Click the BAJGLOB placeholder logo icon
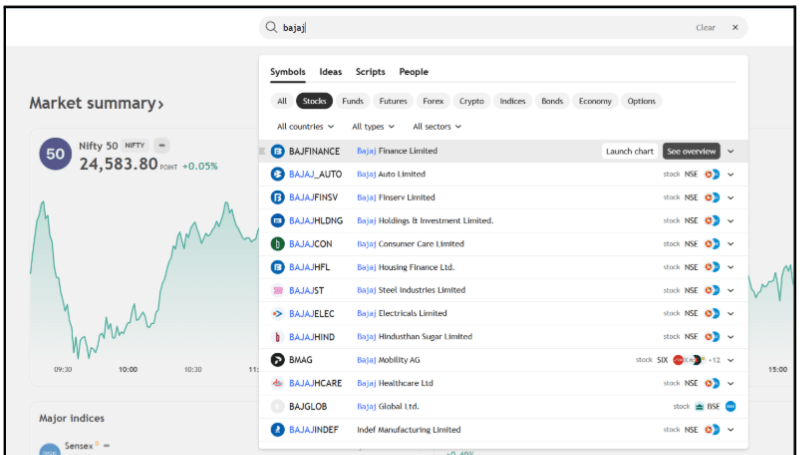800x455 pixels. pyautogui.click(x=278, y=406)
